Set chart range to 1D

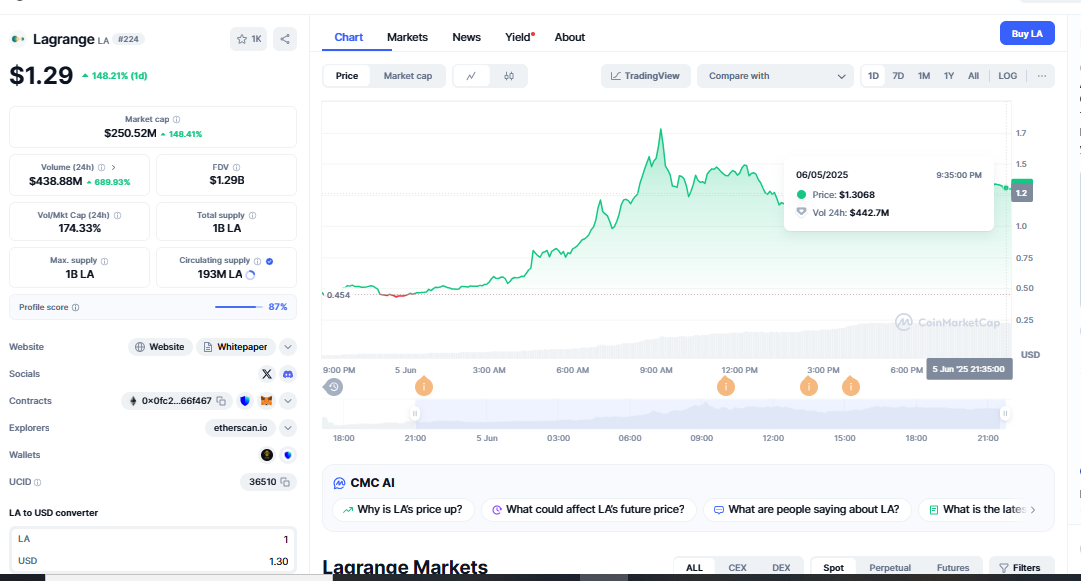873,76
